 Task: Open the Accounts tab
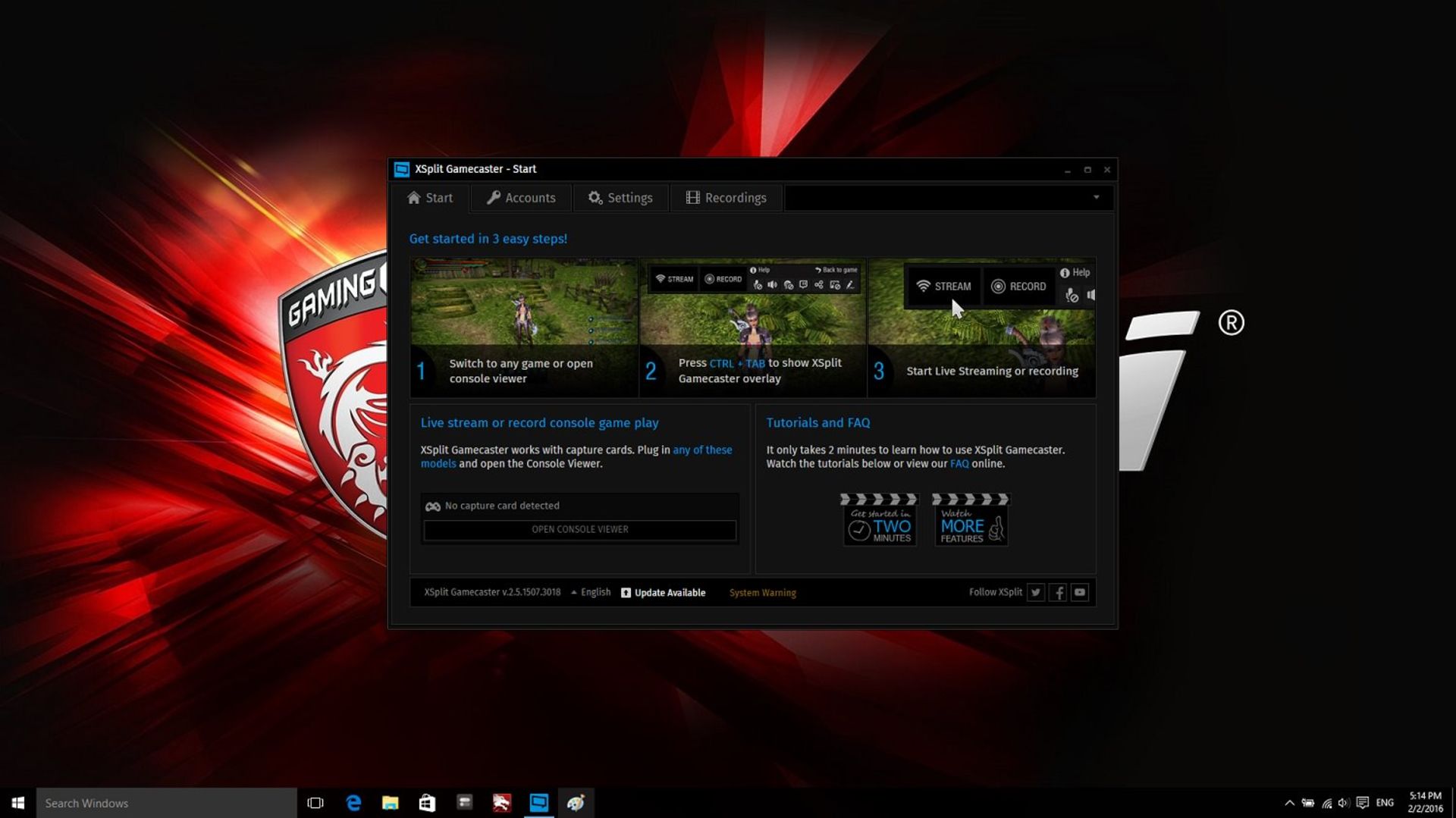pos(521,198)
